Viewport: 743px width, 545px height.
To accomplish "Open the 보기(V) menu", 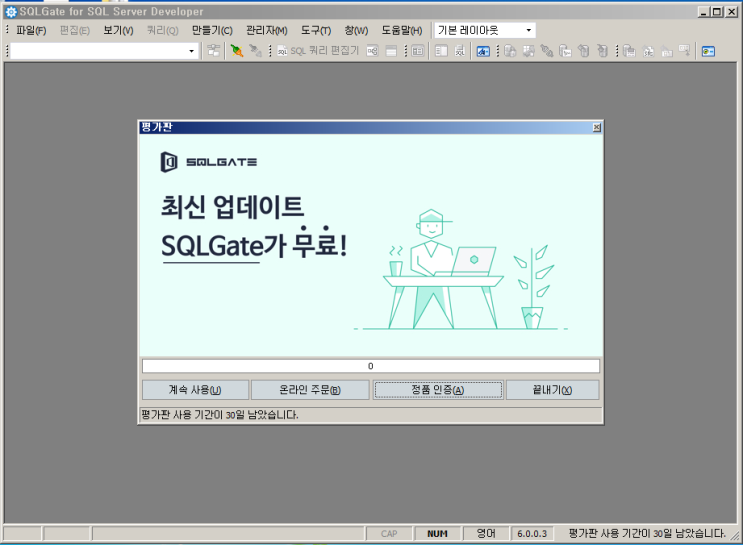I will pyautogui.click(x=118, y=31).
